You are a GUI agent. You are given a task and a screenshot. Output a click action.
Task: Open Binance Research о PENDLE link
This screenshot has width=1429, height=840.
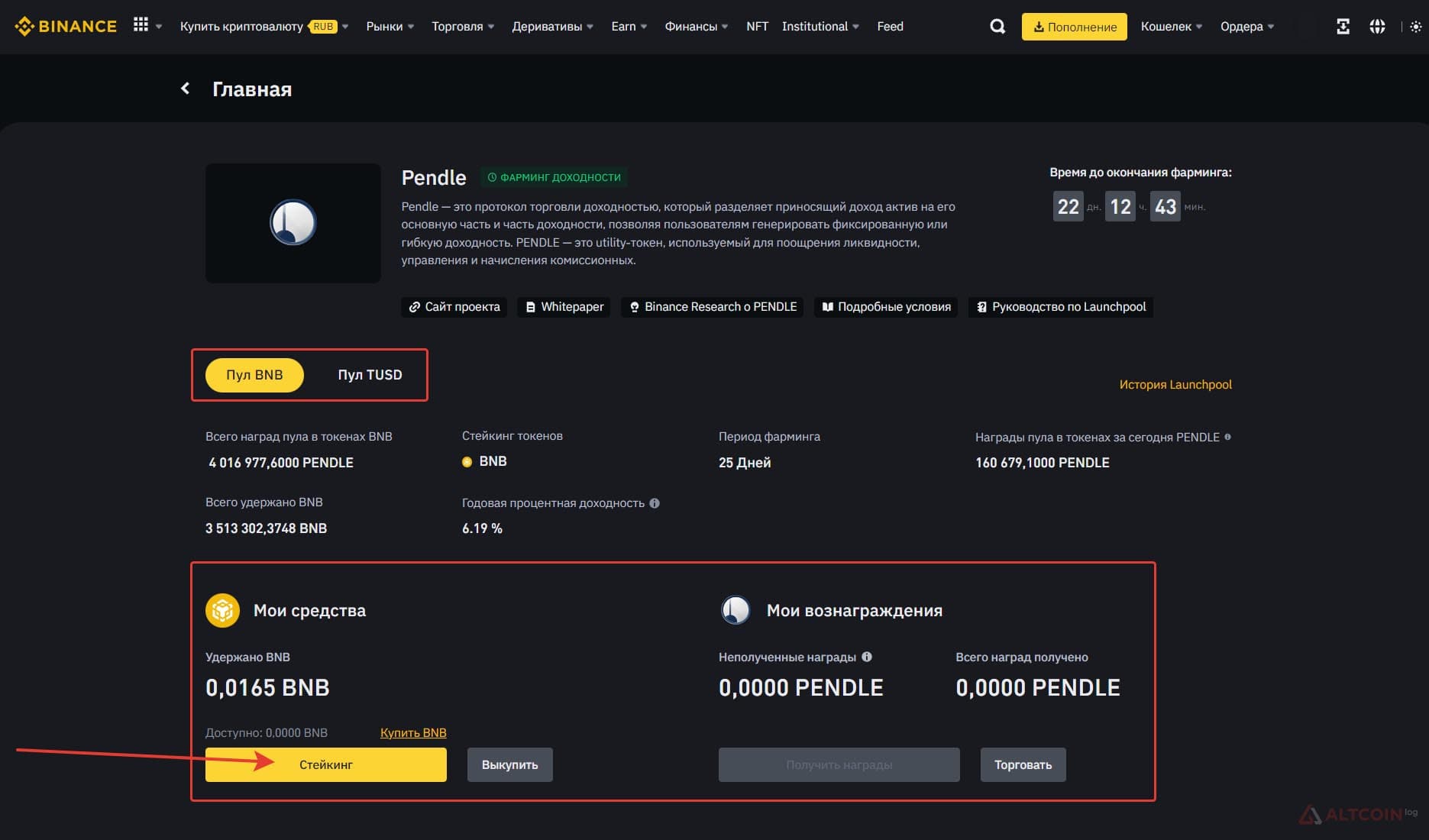(x=712, y=307)
